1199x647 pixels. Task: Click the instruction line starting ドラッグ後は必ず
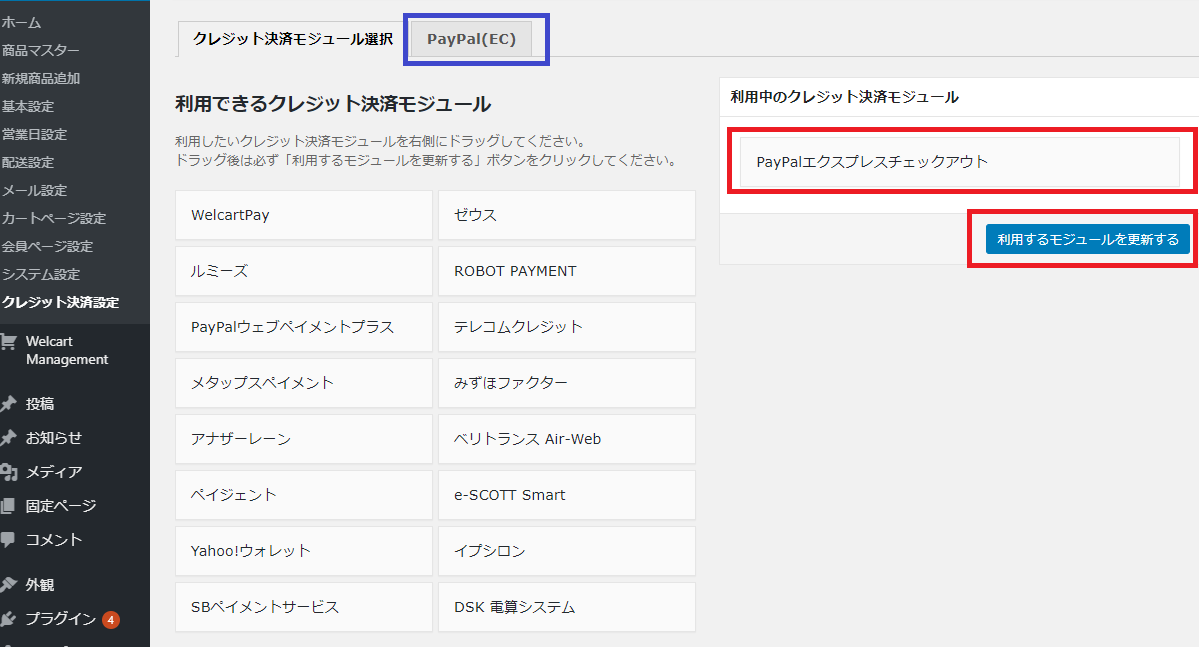426,161
